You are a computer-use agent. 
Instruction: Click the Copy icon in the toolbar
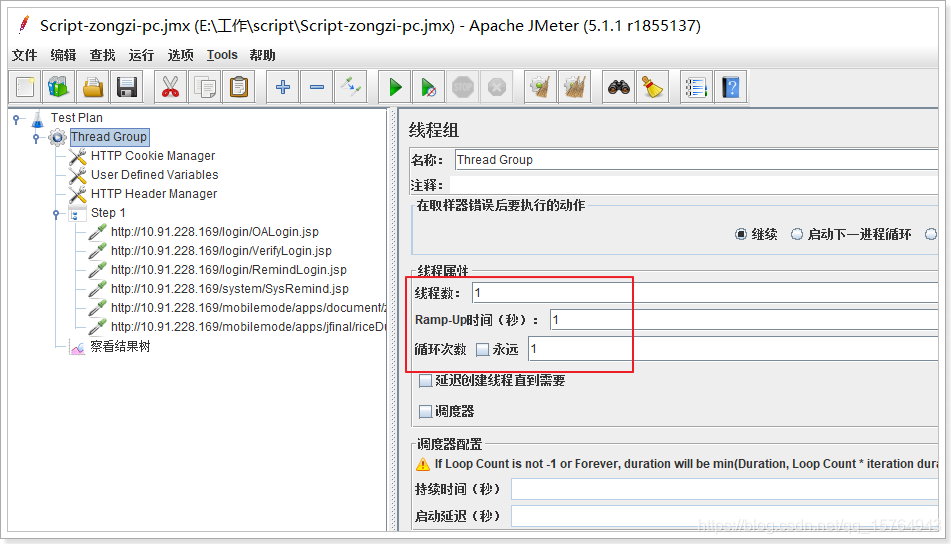205,87
